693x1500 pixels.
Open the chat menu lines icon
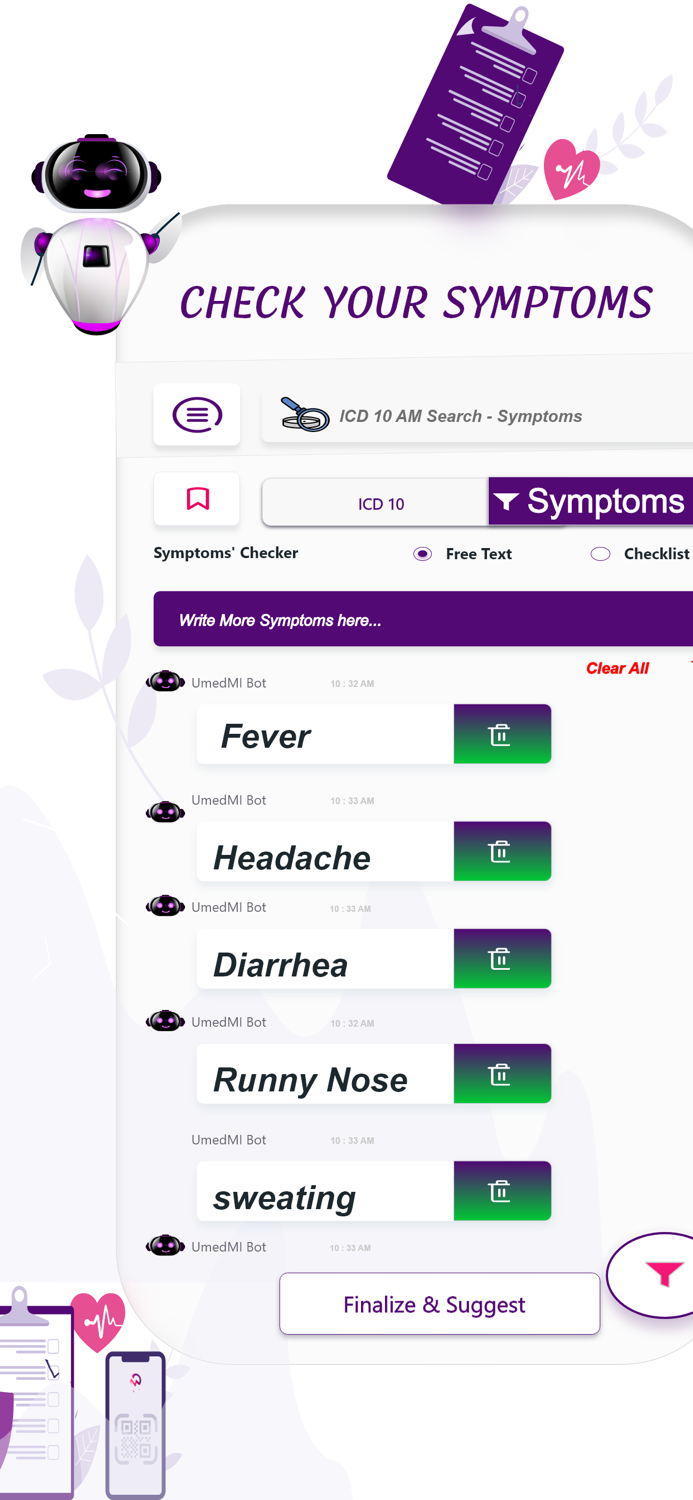click(197, 415)
